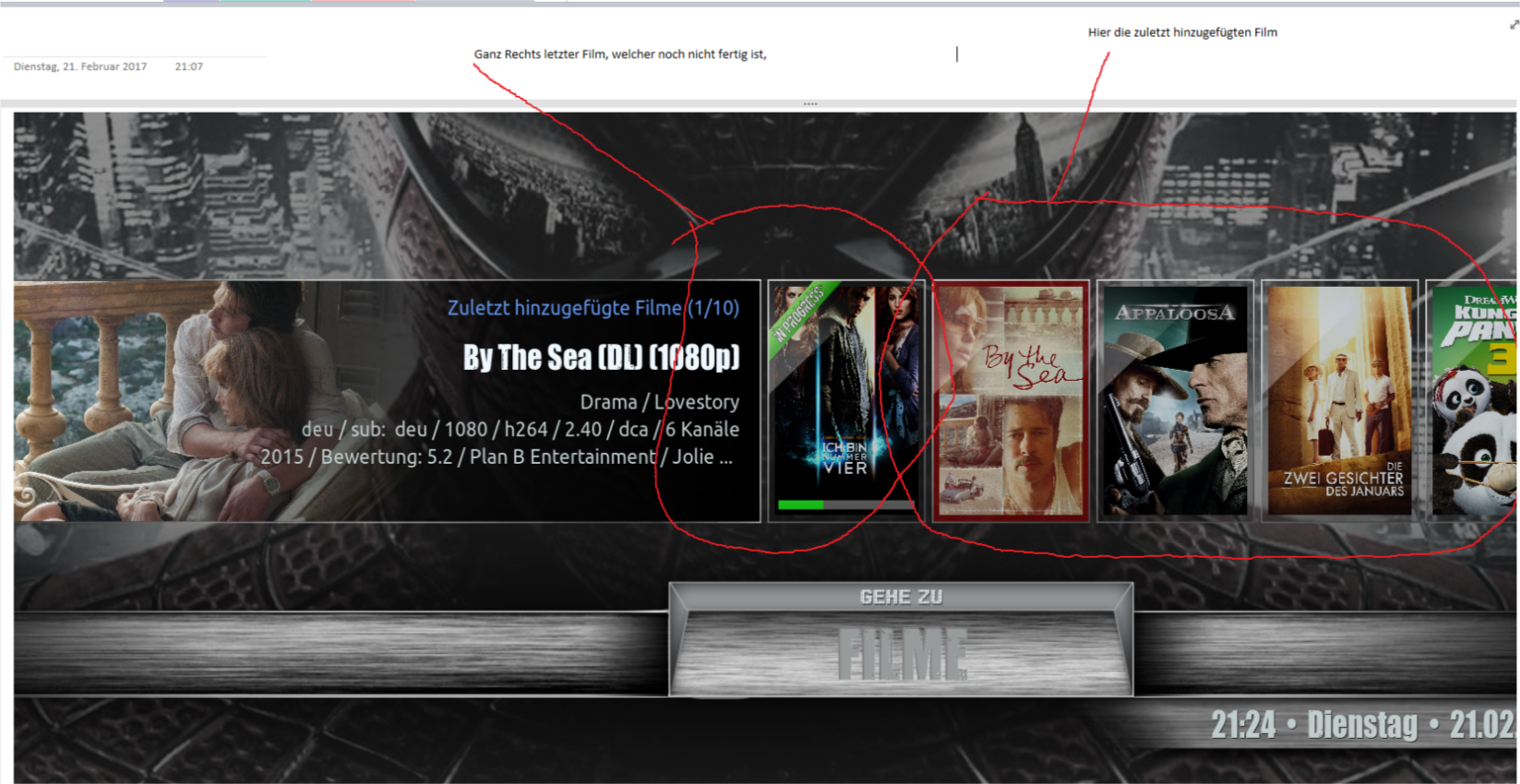Image resolution: width=1520 pixels, height=784 pixels.
Task: Click 'Hier die zuletzt hinzugefügten Film' note text
Action: click(x=1182, y=32)
